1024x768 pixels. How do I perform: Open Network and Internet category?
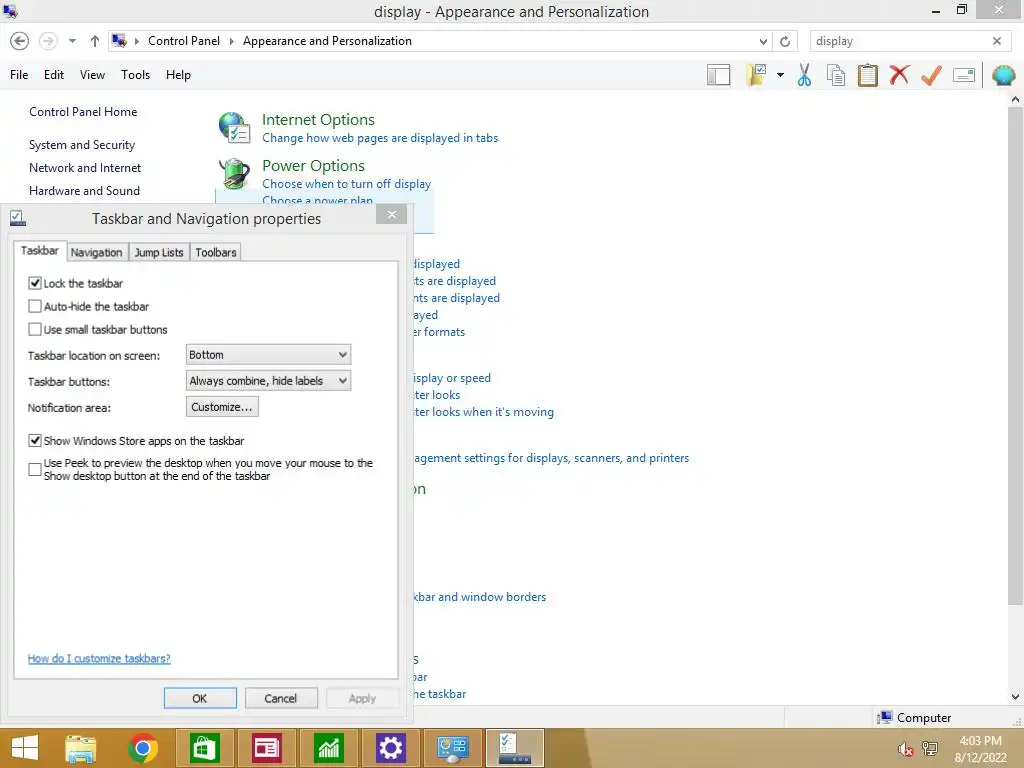(x=85, y=168)
